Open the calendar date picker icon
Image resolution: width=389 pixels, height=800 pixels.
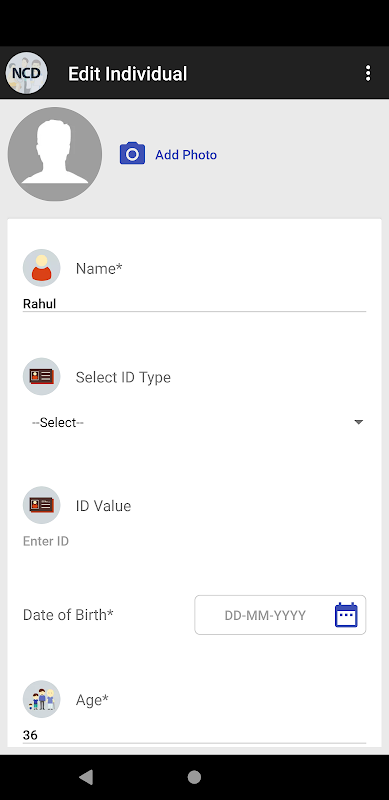tap(346, 615)
